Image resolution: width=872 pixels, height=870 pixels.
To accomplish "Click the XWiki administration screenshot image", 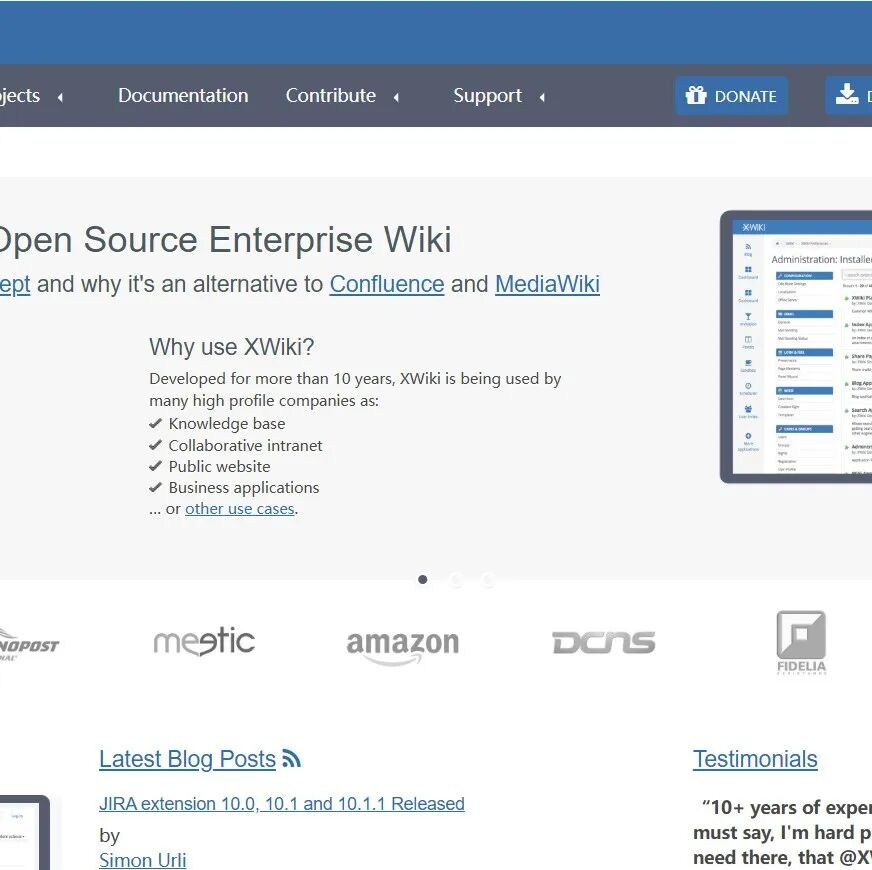I will click(796, 347).
